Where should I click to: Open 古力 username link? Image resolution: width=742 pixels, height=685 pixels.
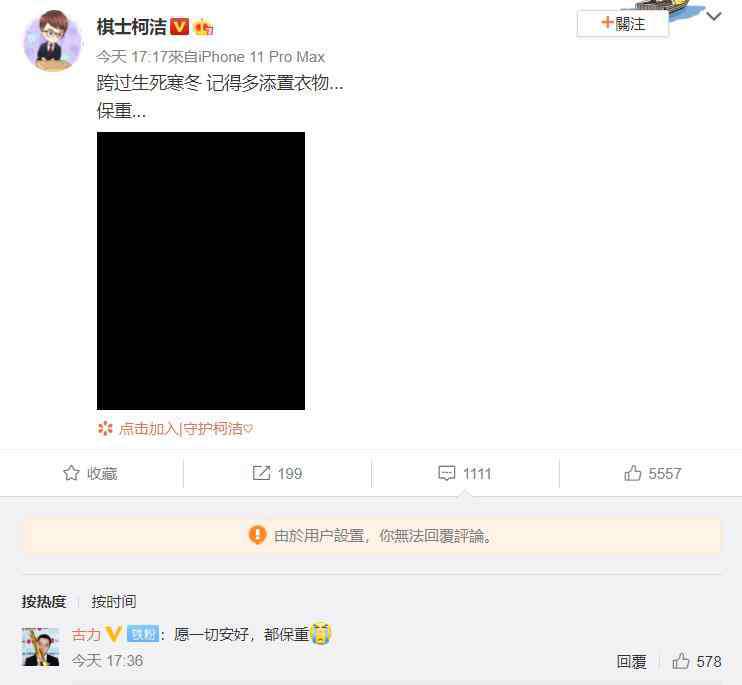tap(86, 634)
